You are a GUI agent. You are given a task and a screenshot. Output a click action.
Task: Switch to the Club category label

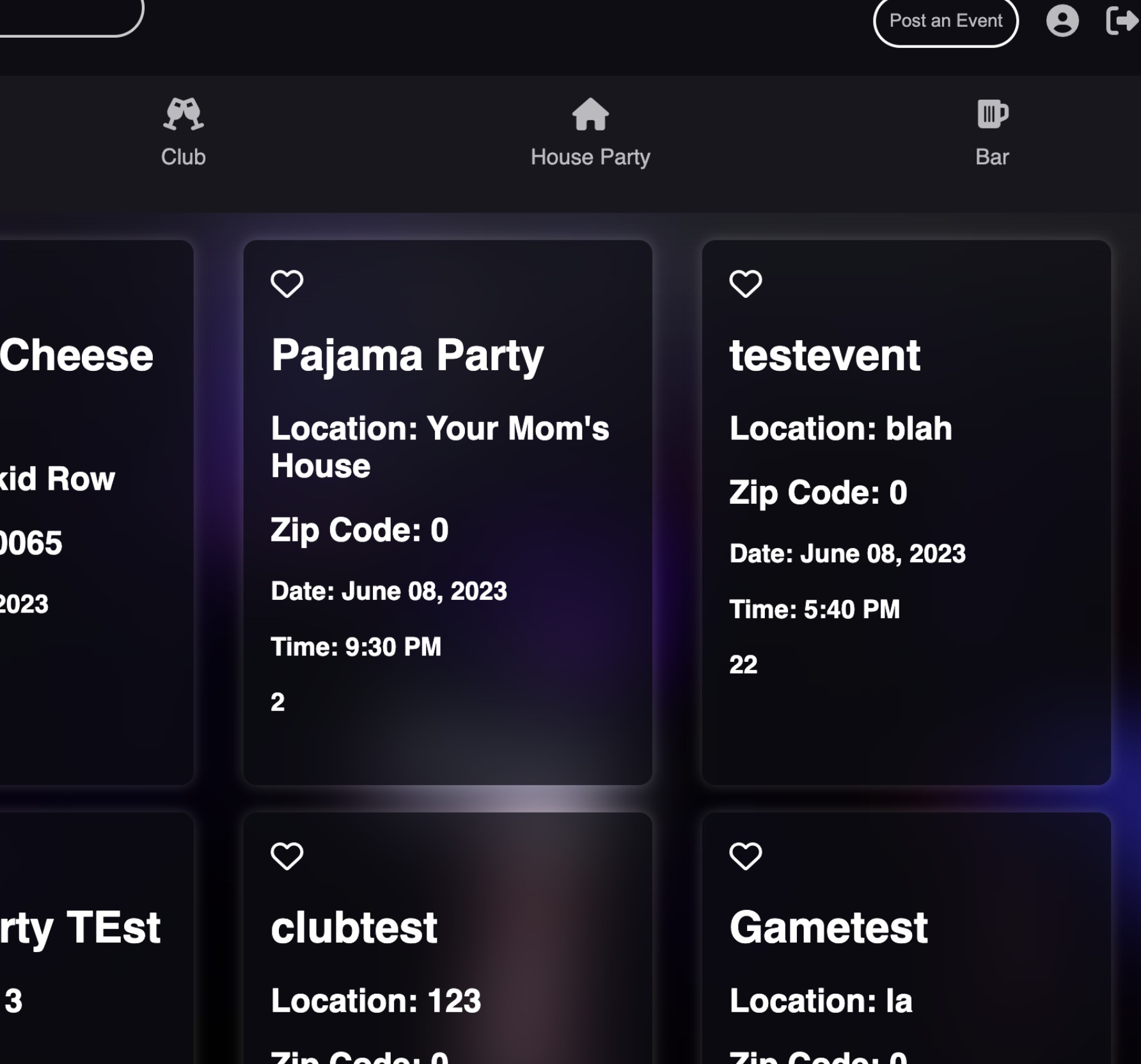tap(184, 157)
